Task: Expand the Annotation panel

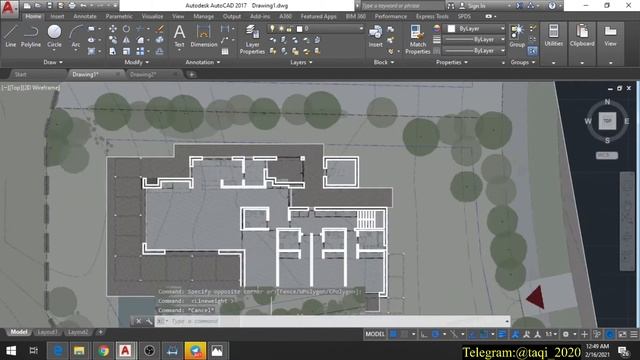Action: [x=203, y=62]
